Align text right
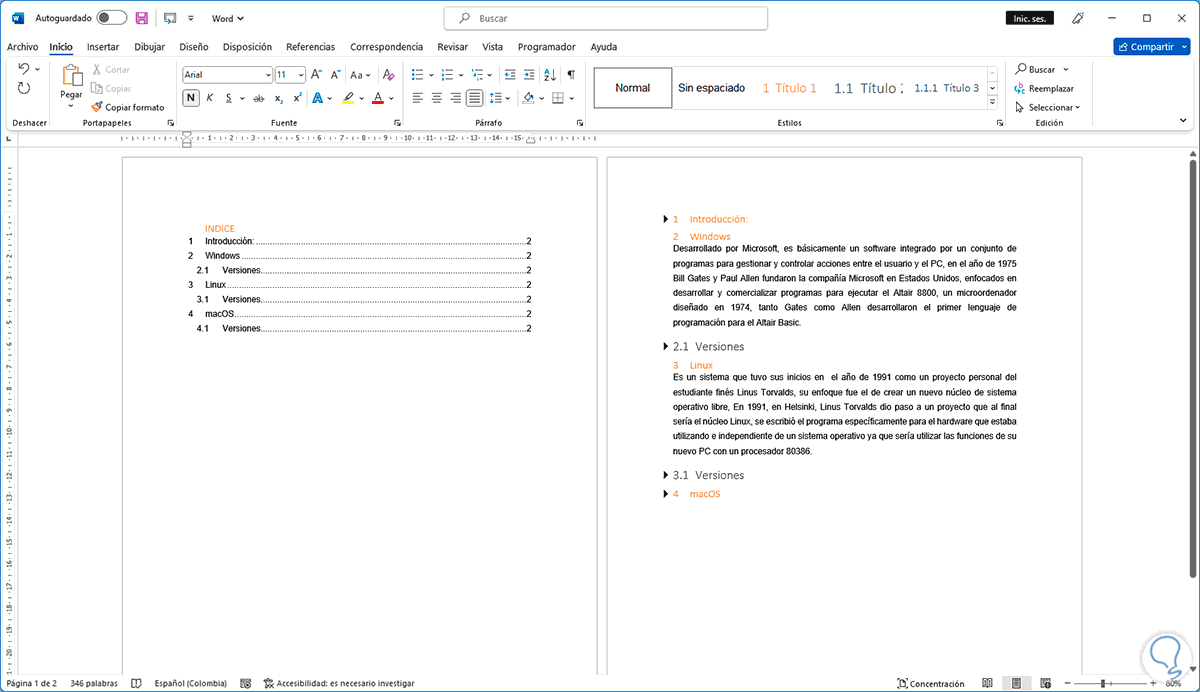 tap(456, 98)
